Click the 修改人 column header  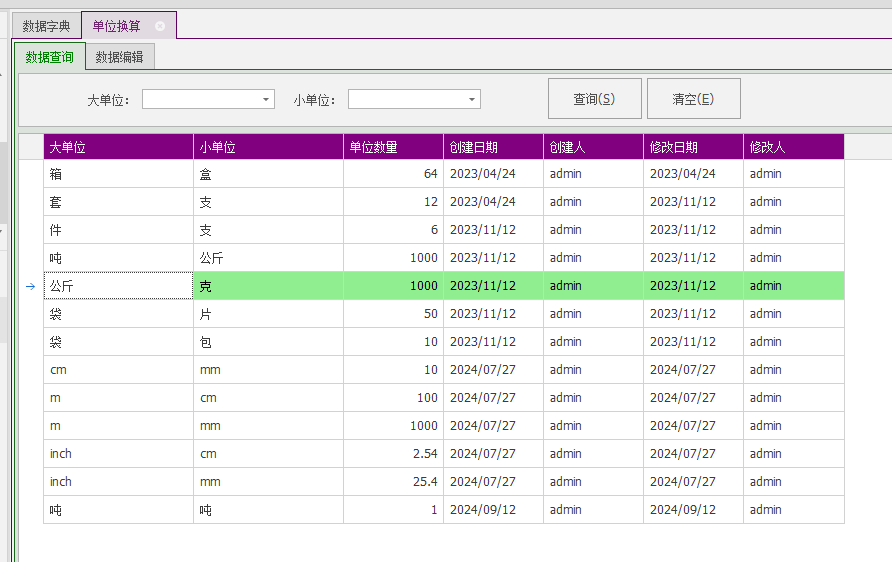point(794,147)
